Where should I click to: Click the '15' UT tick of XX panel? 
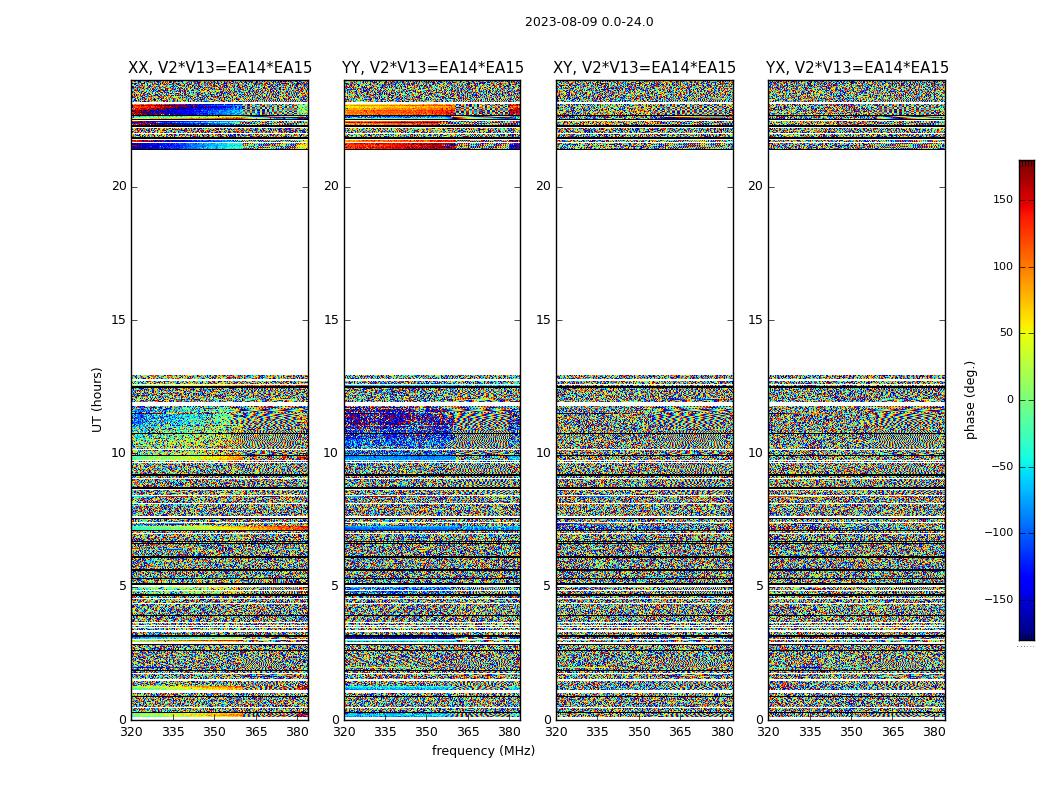point(119,320)
